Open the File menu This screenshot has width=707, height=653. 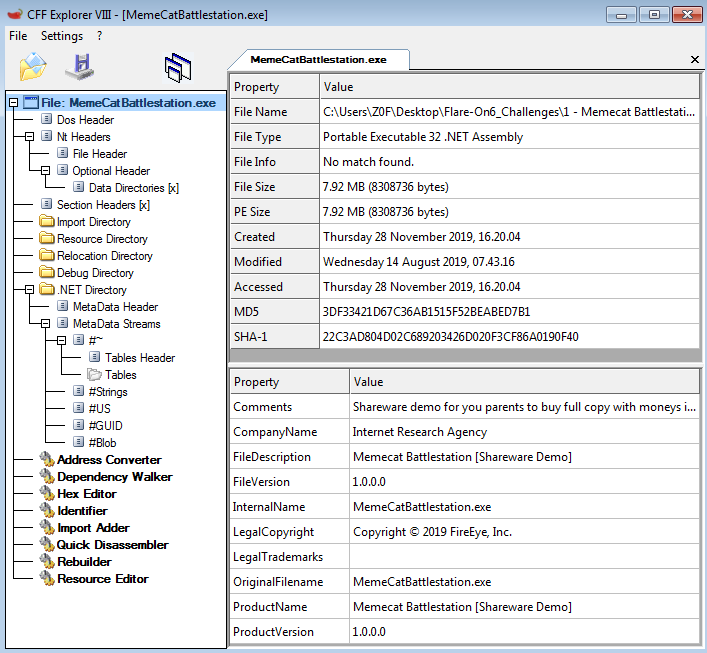pos(18,36)
